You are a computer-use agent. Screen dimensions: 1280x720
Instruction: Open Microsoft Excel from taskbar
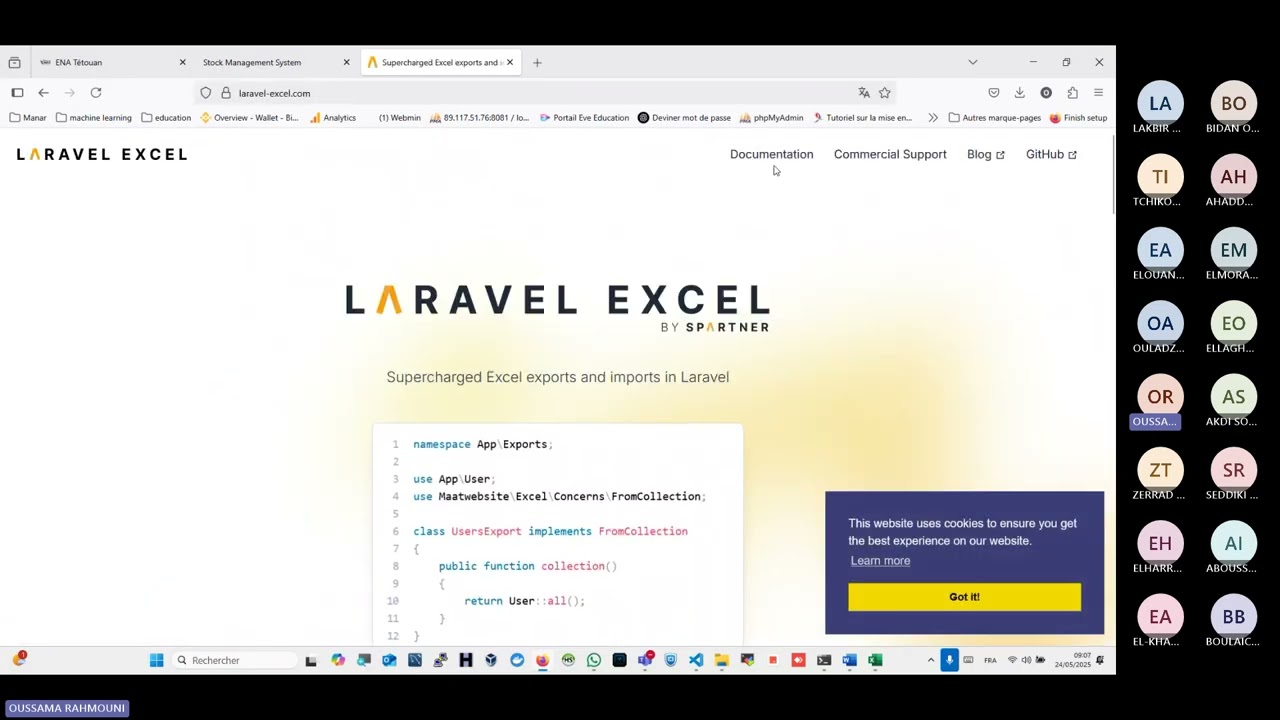(x=875, y=660)
